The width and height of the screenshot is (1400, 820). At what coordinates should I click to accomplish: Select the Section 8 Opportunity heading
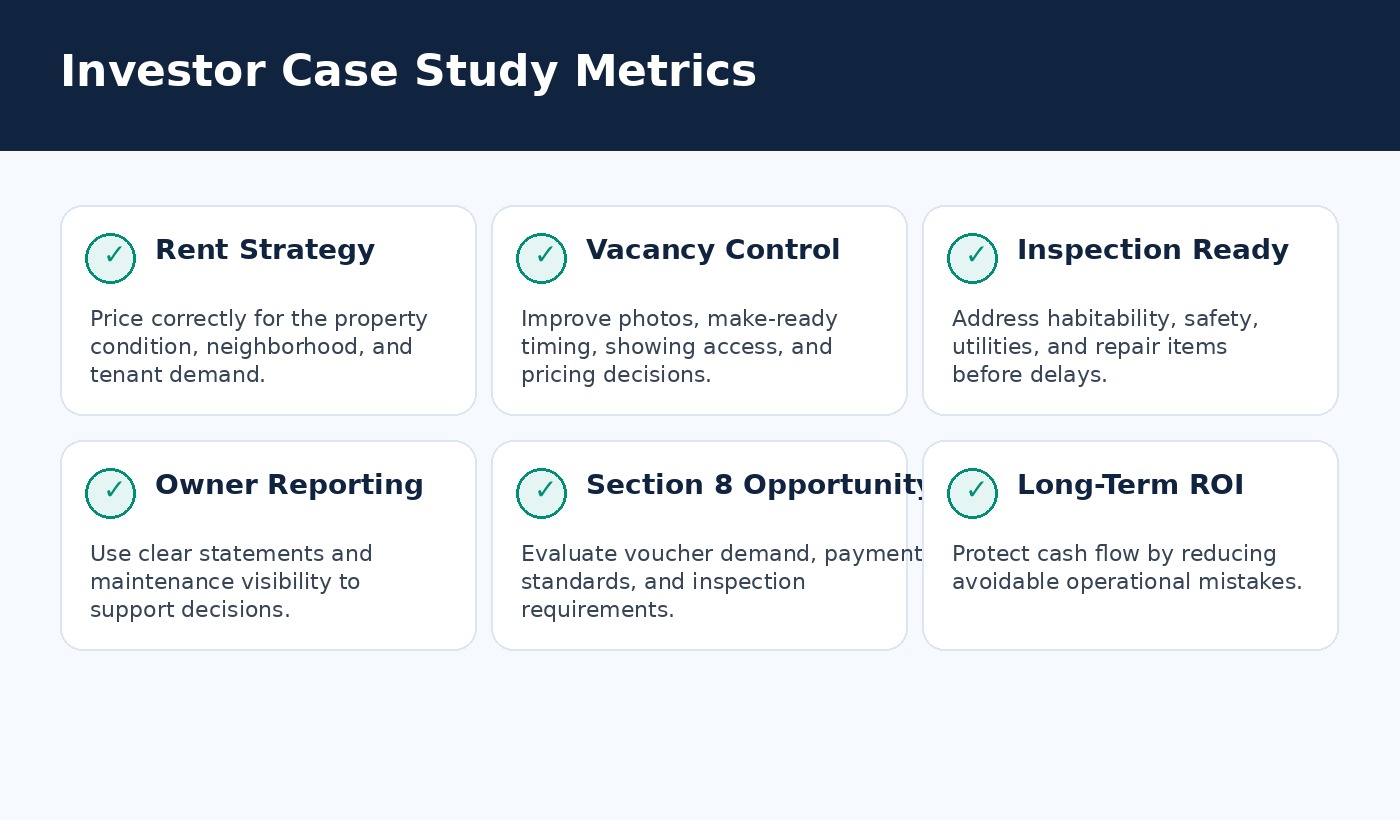pyautogui.click(x=759, y=485)
